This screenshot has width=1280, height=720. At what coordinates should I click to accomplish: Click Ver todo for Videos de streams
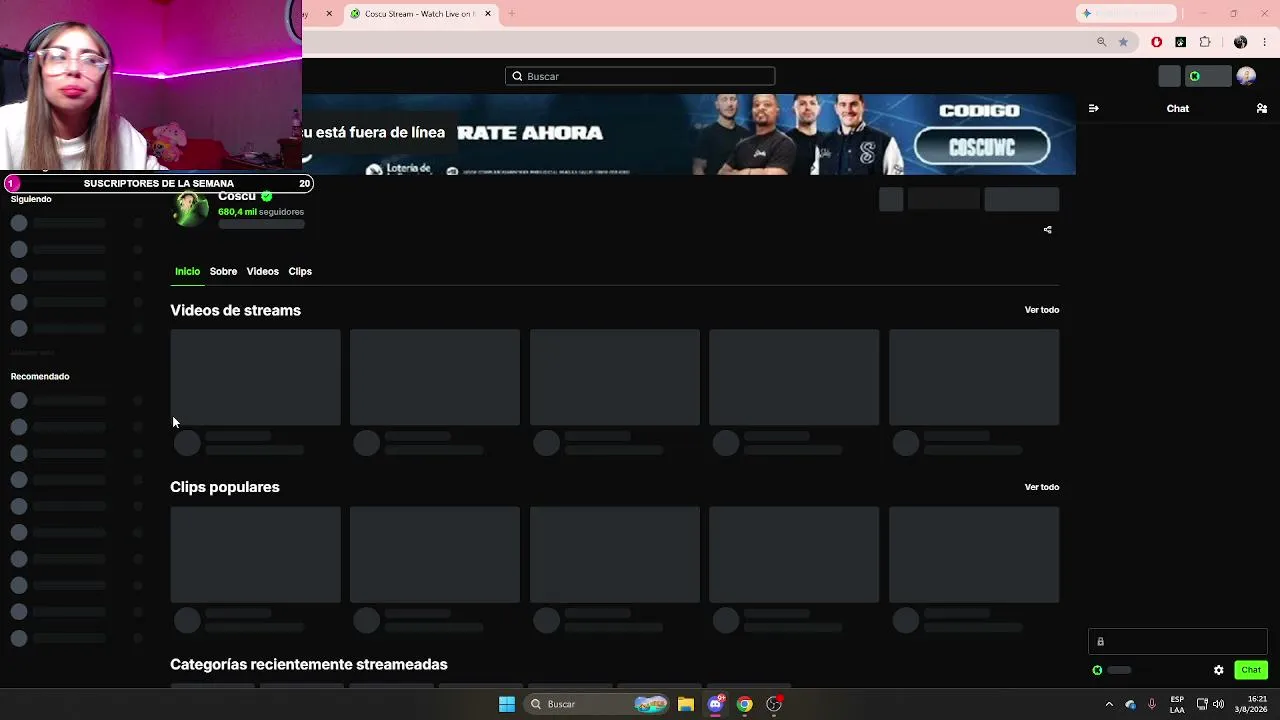pos(1041,310)
